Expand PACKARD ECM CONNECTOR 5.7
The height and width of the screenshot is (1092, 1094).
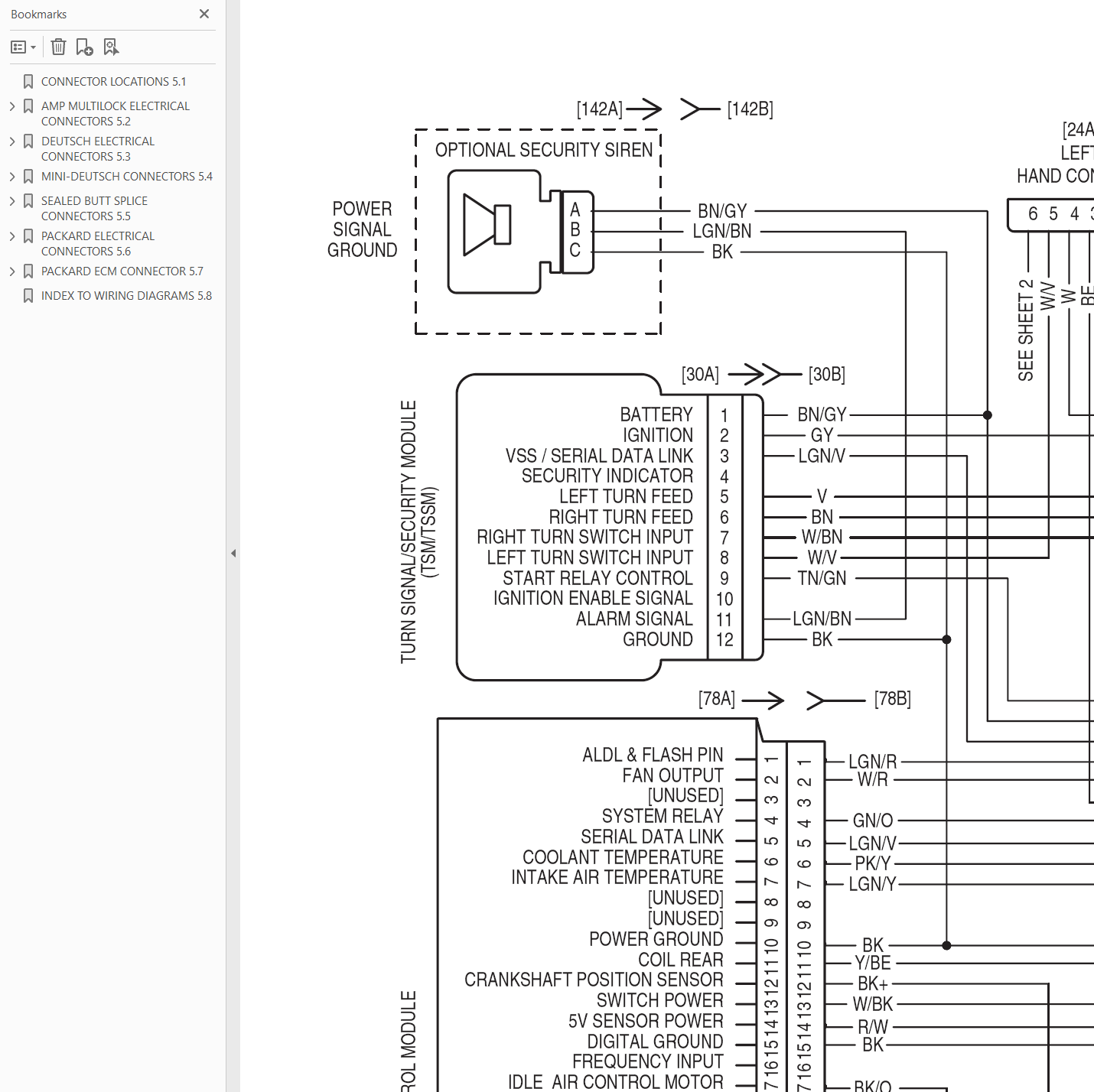click(12, 271)
